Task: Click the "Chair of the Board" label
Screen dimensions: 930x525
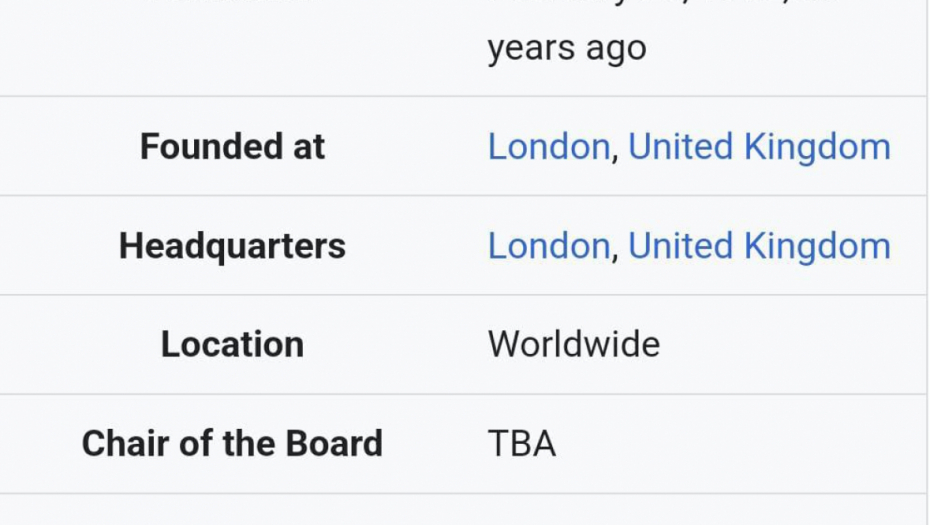Action: (x=232, y=444)
